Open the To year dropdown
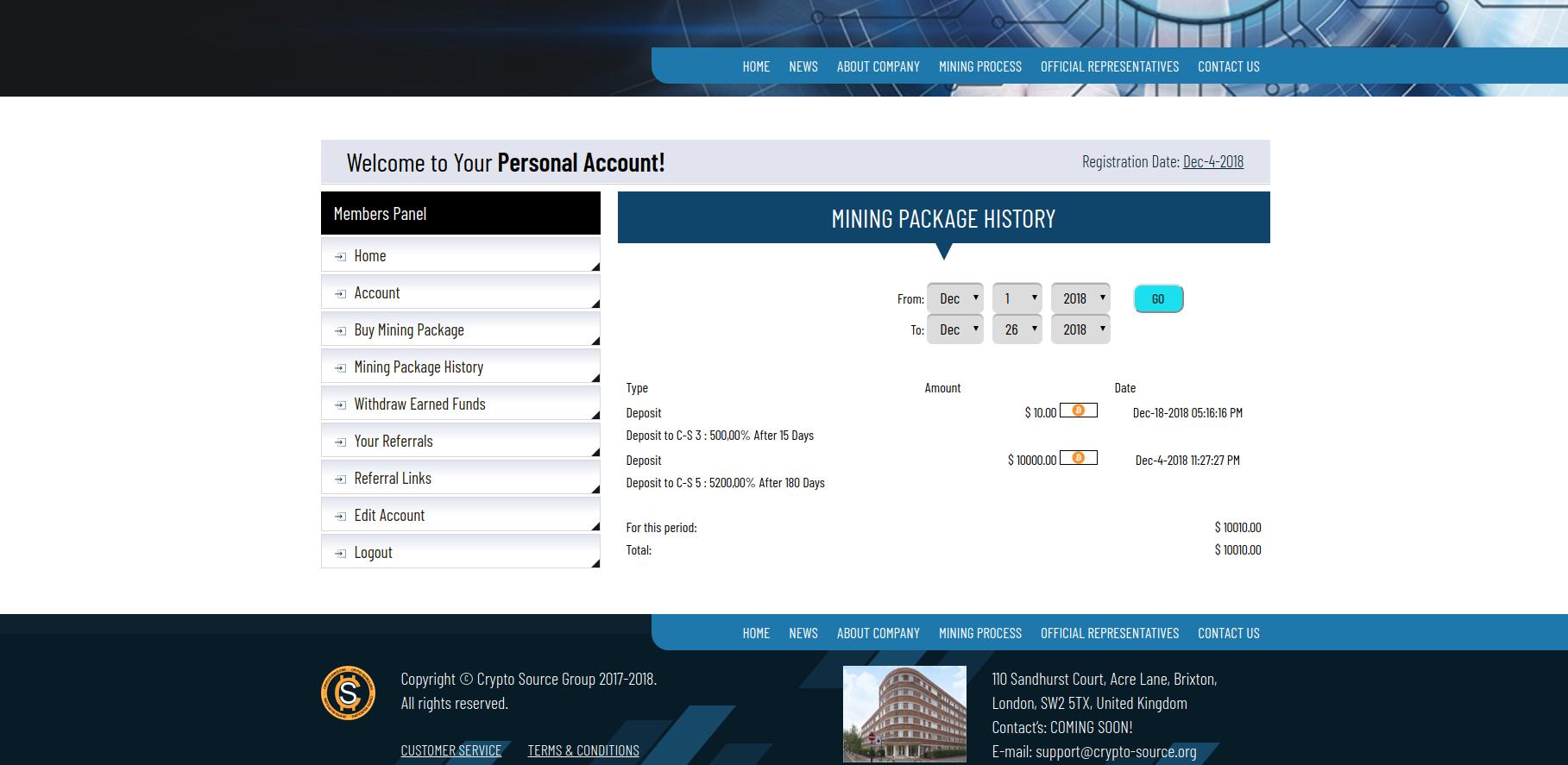The width and height of the screenshot is (1568, 765). 1080,329
